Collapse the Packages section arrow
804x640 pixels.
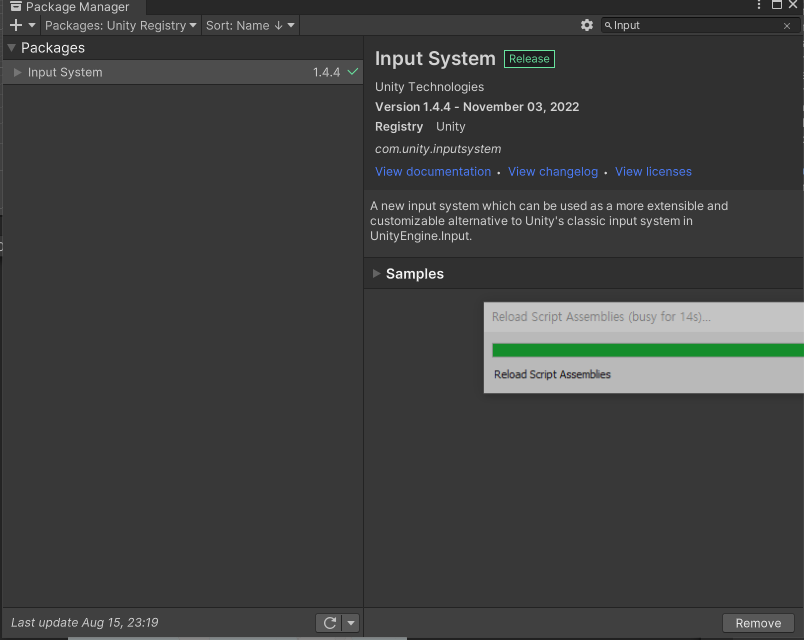click(x=11, y=48)
